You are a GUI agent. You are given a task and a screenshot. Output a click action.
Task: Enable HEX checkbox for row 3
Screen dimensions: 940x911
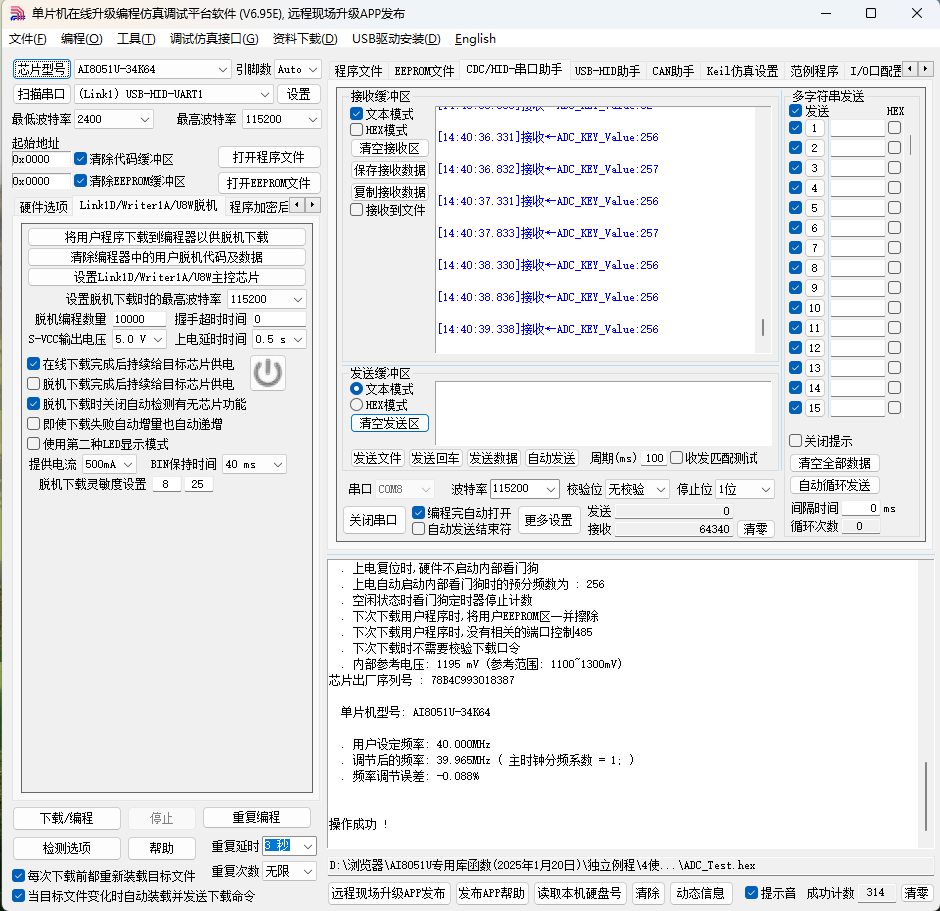[894, 168]
